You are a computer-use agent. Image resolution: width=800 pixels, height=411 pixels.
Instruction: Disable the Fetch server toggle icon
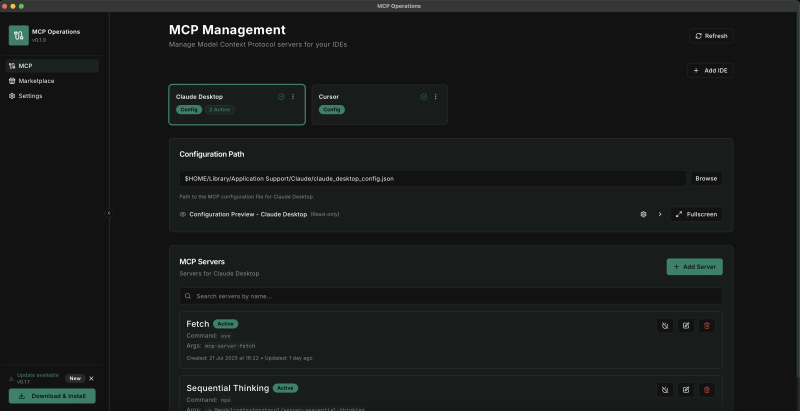tap(664, 325)
